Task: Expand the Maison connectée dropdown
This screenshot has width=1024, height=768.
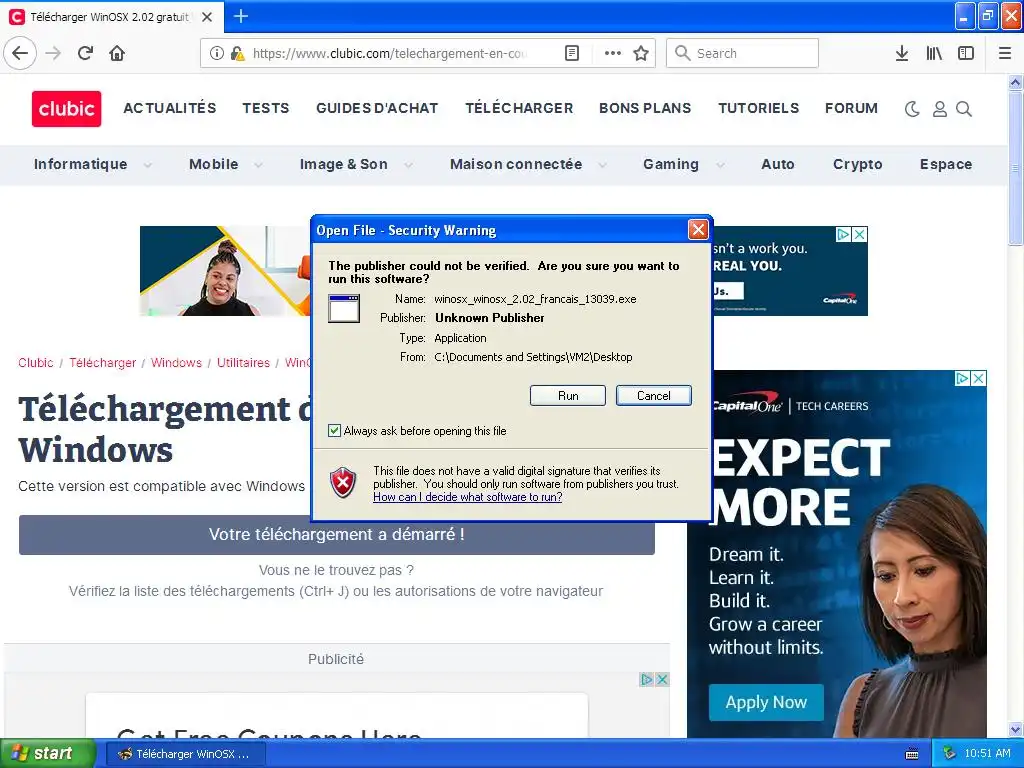Action: 603,165
